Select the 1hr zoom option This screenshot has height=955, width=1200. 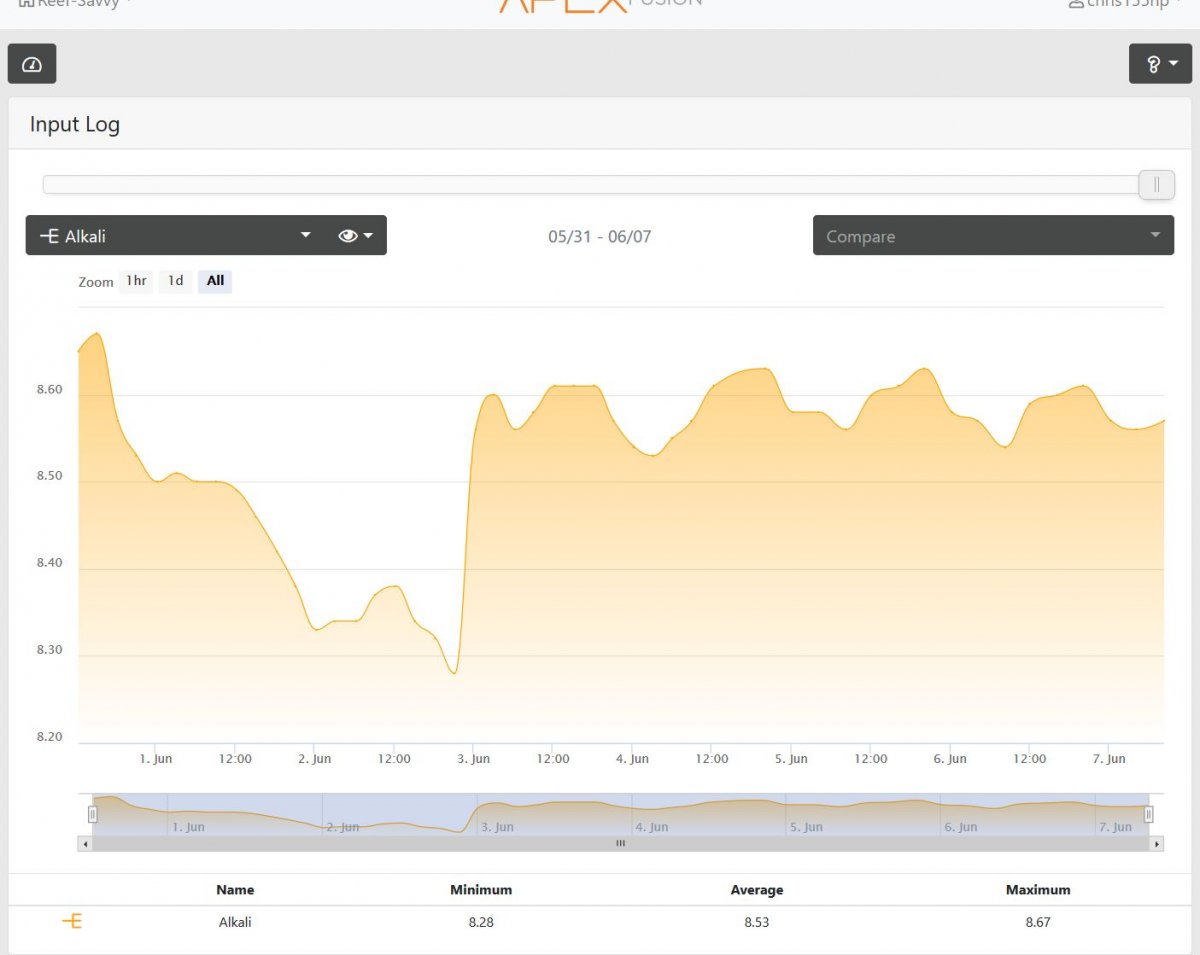click(136, 281)
